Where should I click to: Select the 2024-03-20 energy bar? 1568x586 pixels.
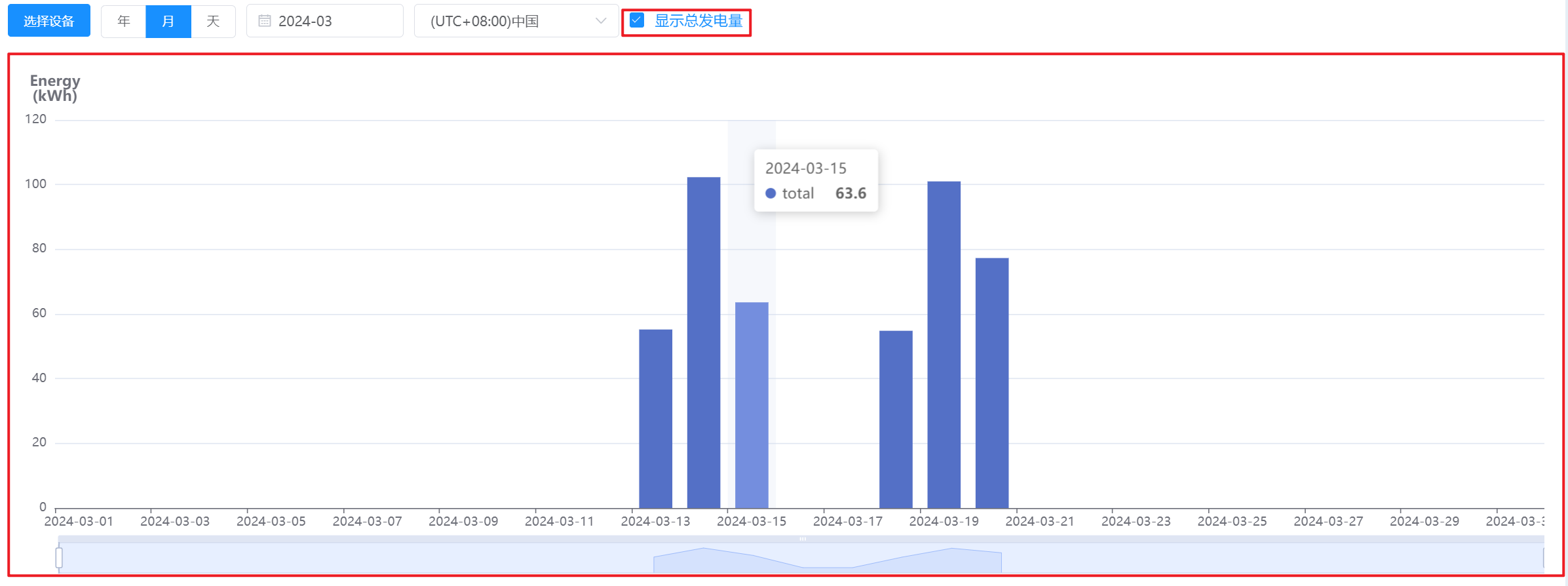pyautogui.click(x=992, y=383)
